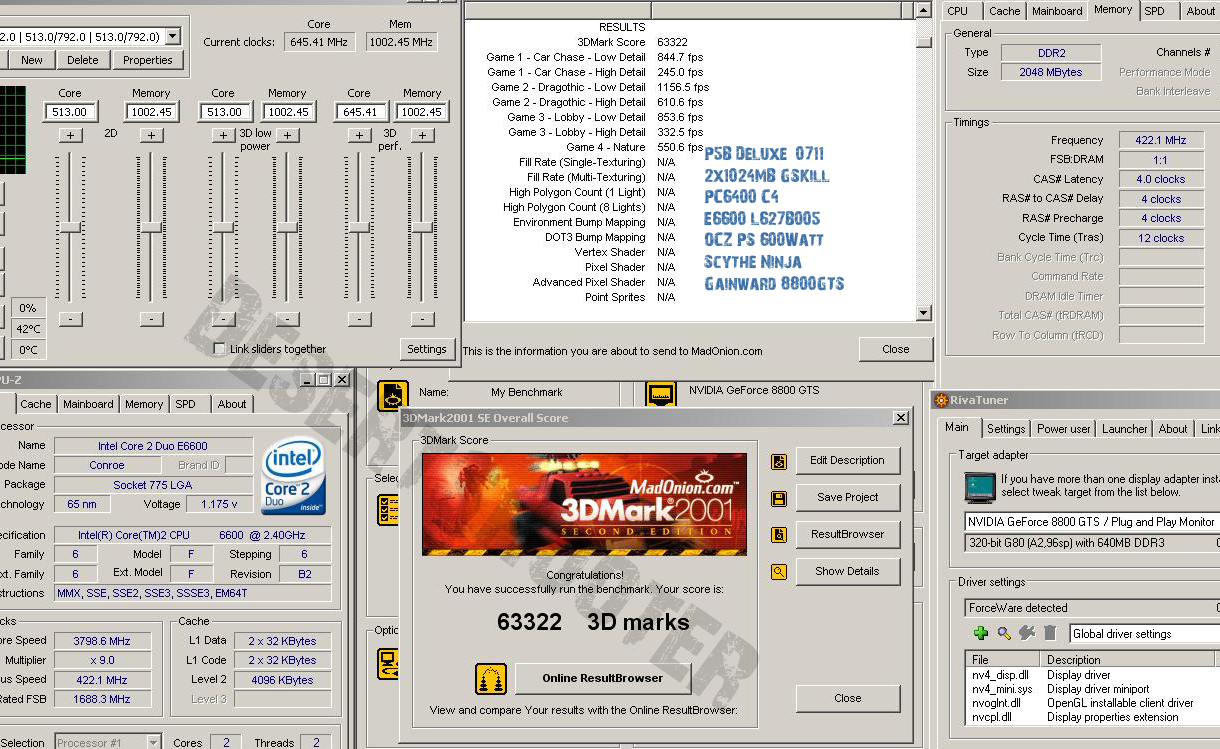Click RivaTuner's green plus add icon
This screenshot has height=749, width=1220.
click(981, 633)
